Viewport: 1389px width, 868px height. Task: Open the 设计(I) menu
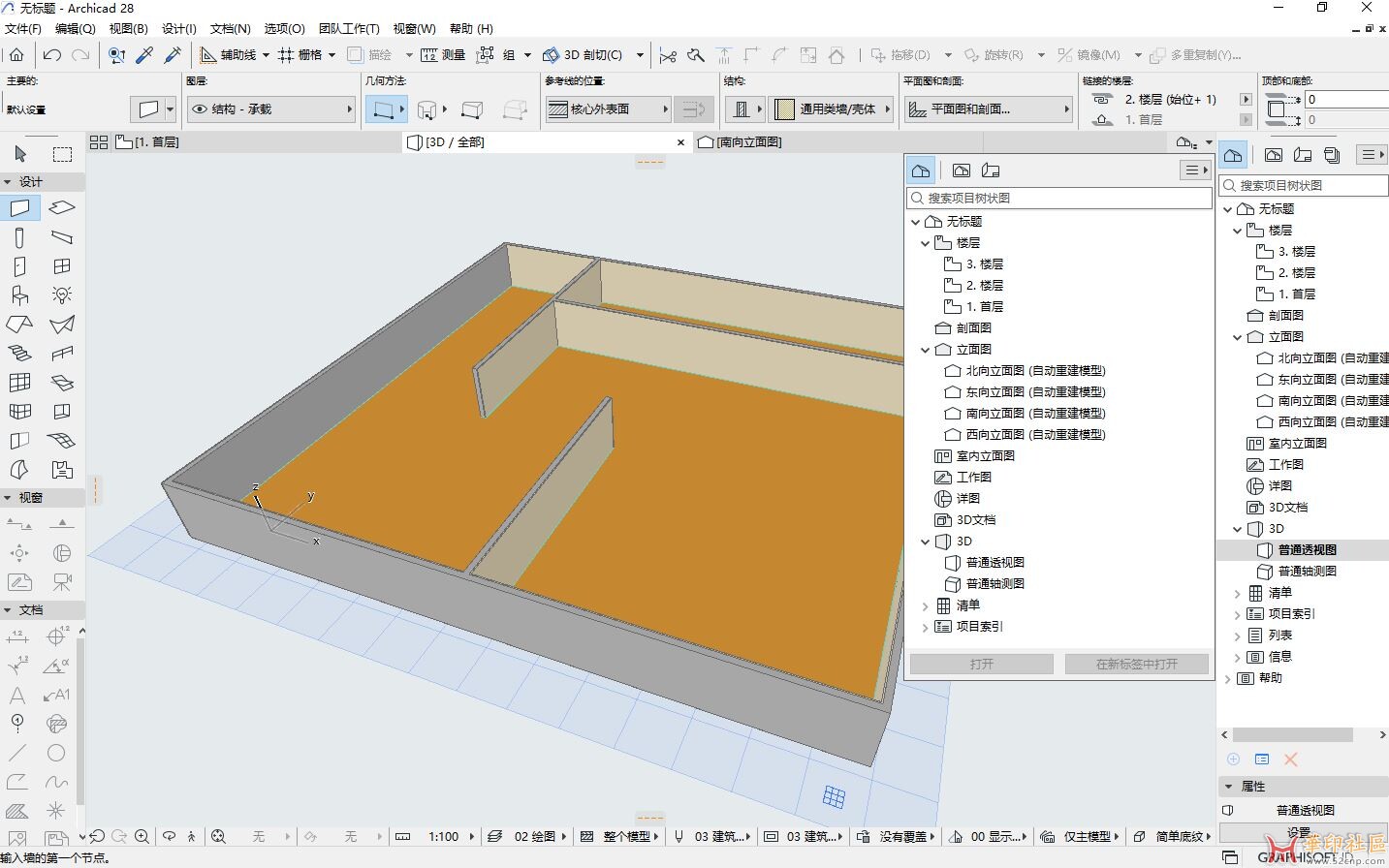tap(179, 29)
